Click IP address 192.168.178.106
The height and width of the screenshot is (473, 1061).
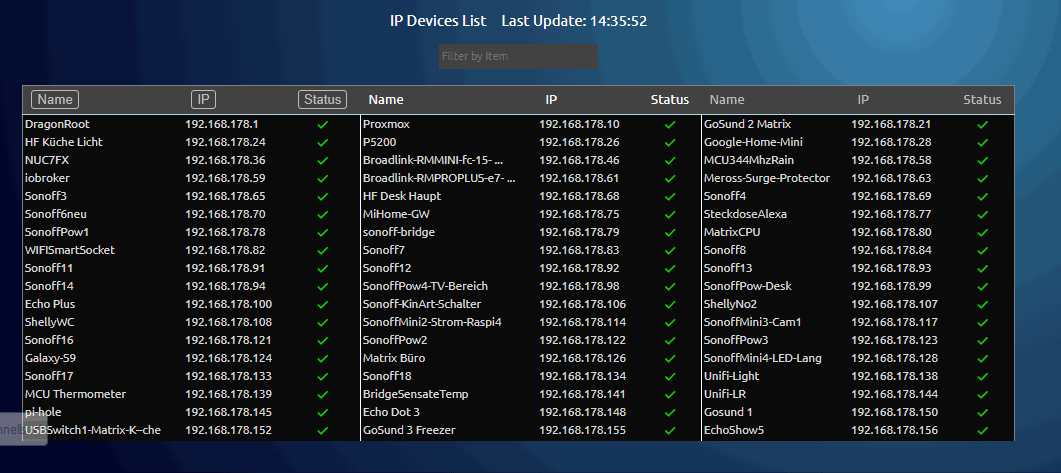point(583,305)
